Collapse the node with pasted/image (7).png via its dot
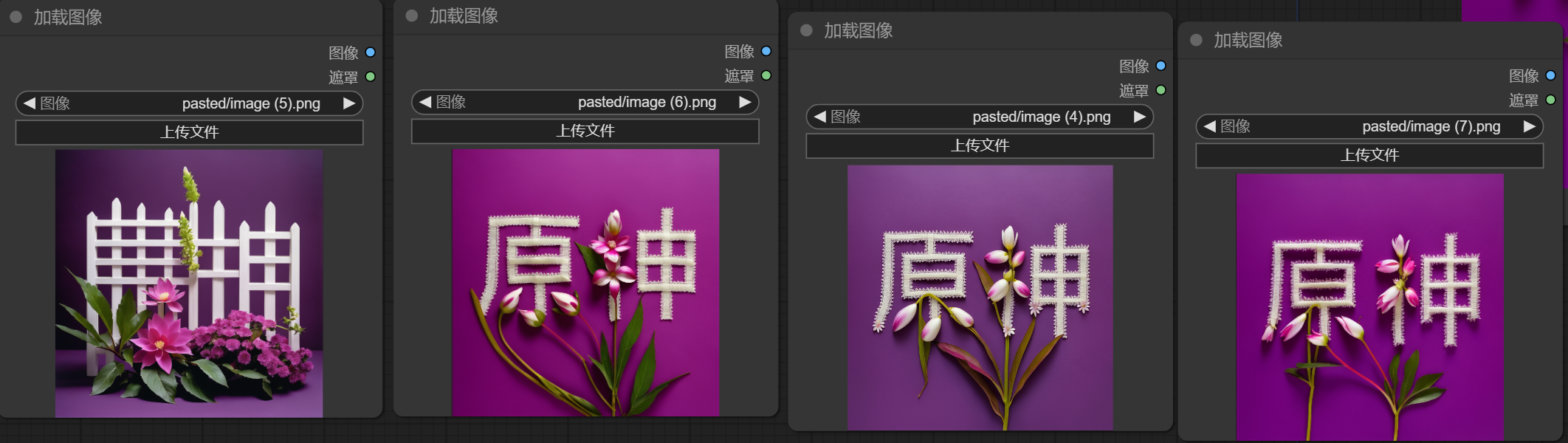The height and width of the screenshot is (443, 1568). 1196,40
